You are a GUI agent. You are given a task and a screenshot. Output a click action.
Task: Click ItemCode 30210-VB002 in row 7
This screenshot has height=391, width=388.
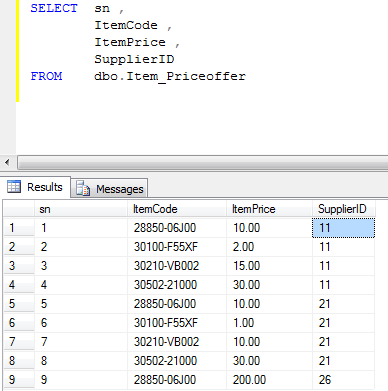[x=177, y=342]
